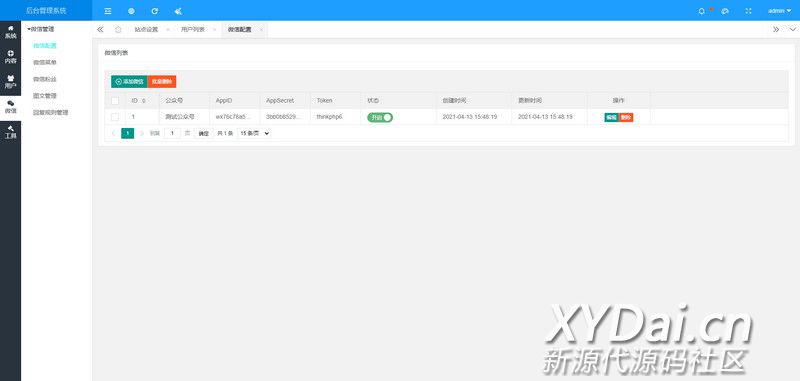Click the orange 删除 button in row 1
Screen dimensions: 800x381
[x=626, y=117]
